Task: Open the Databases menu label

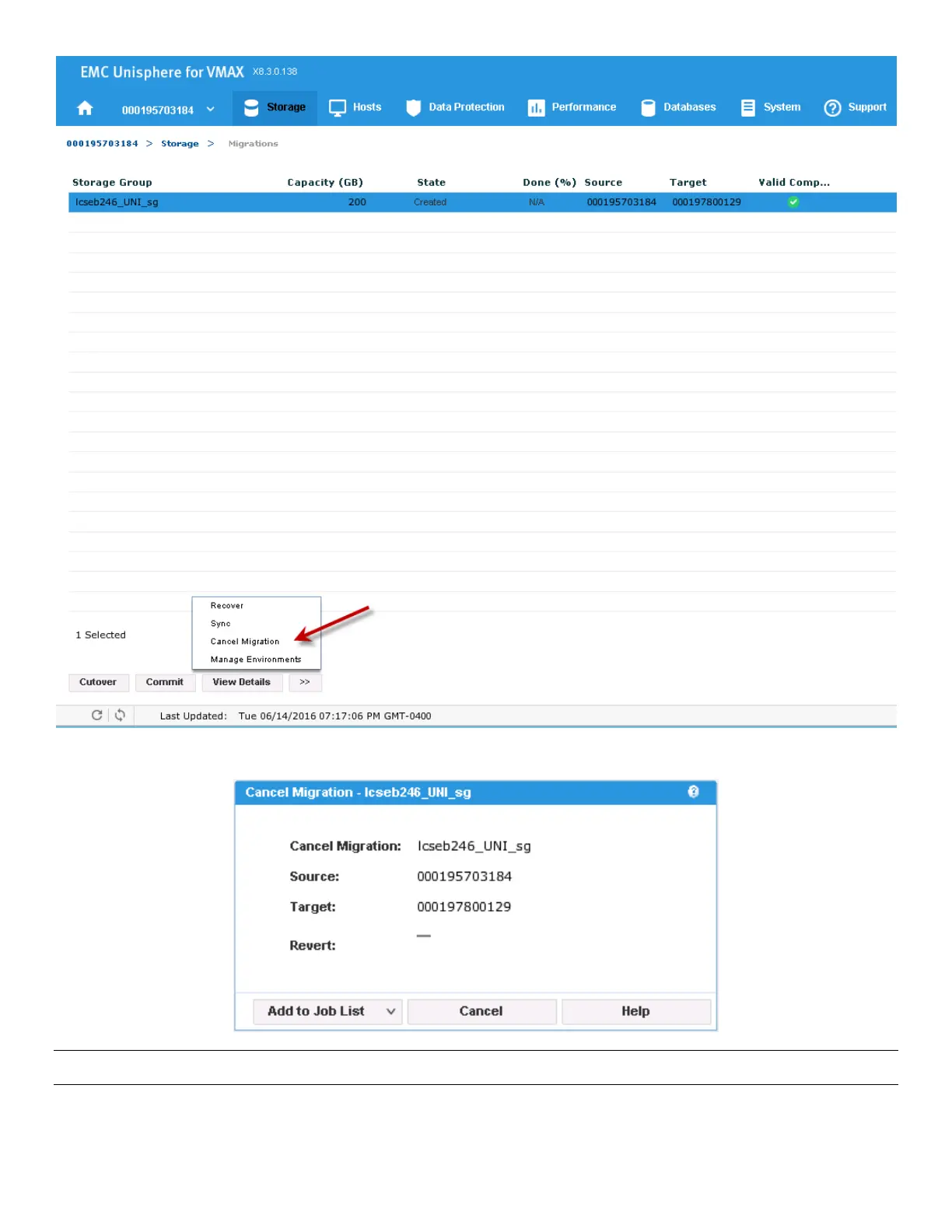Action: coord(689,107)
